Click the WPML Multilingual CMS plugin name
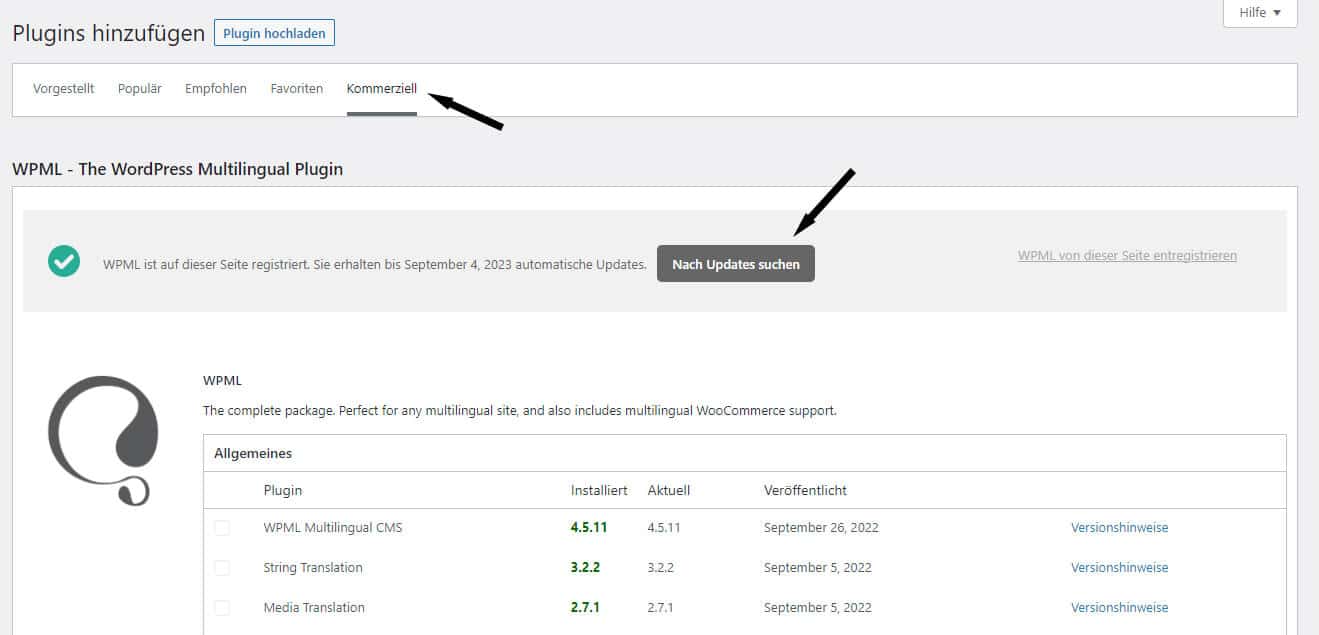Screen dimensions: 1319x635 tap(333, 528)
